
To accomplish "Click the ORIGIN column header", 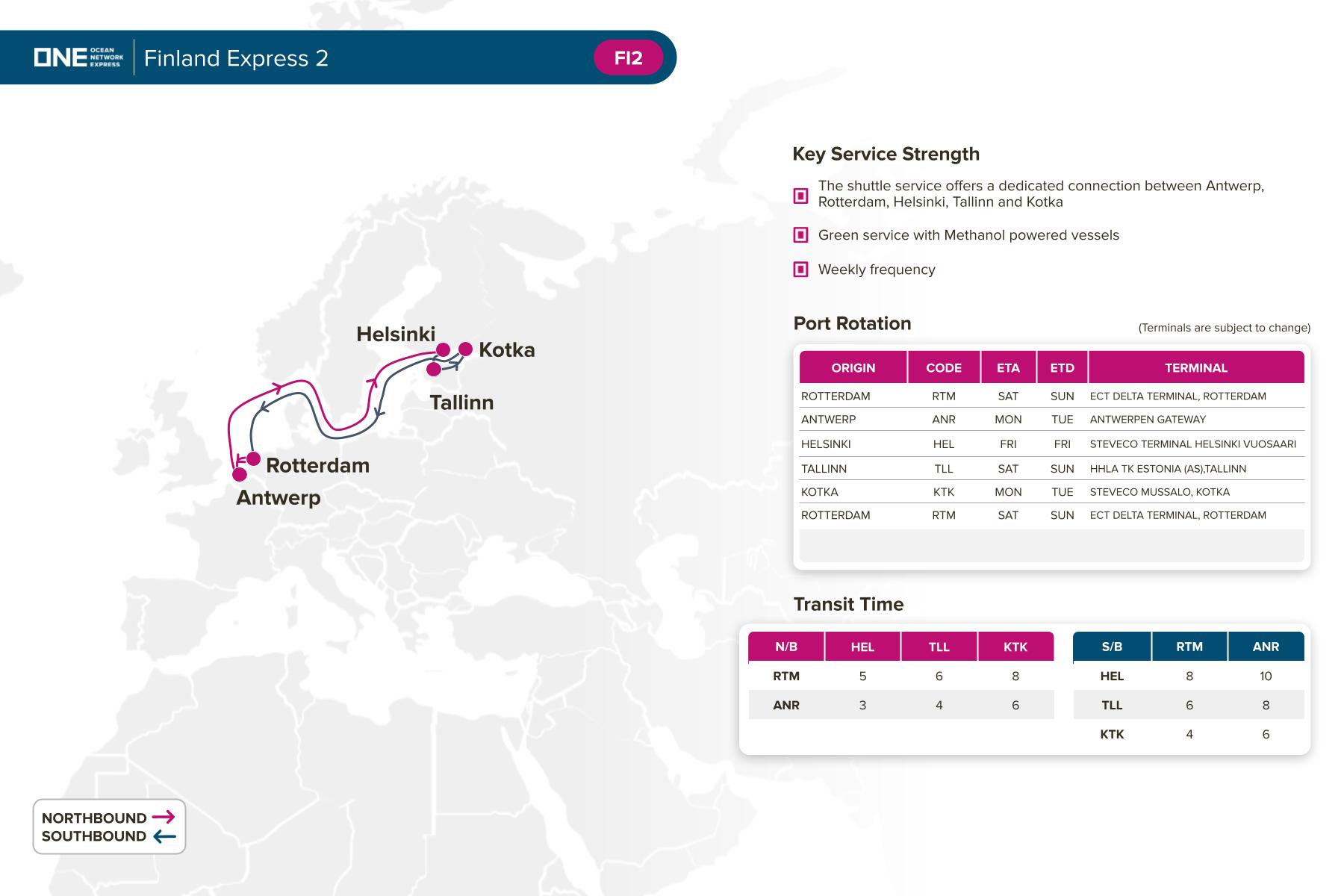I will click(x=853, y=367).
